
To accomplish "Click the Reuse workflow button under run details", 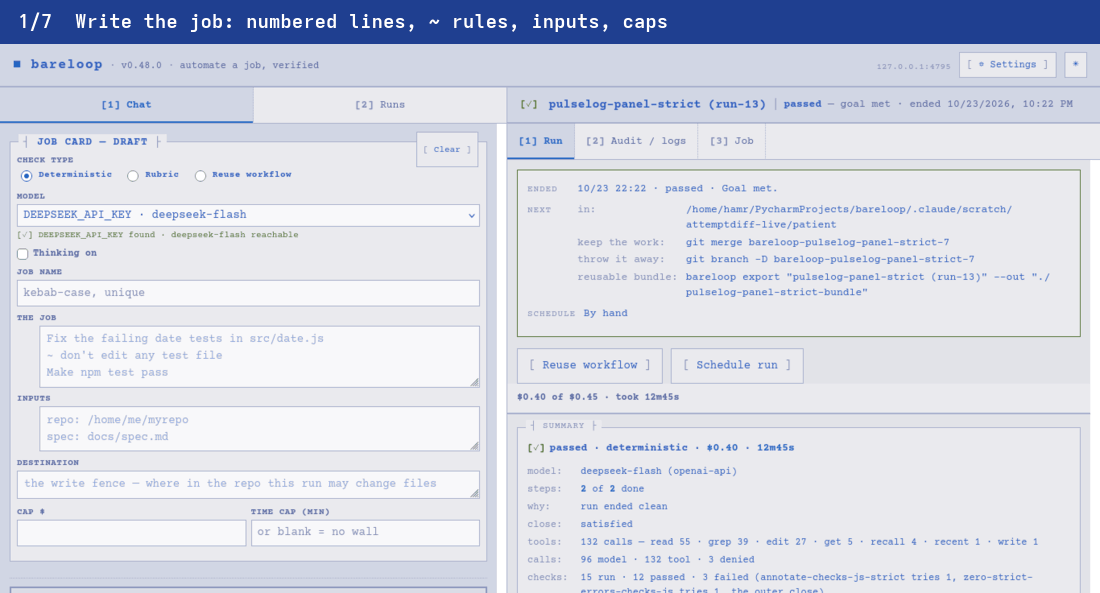I will pyautogui.click(x=589, y=366).
